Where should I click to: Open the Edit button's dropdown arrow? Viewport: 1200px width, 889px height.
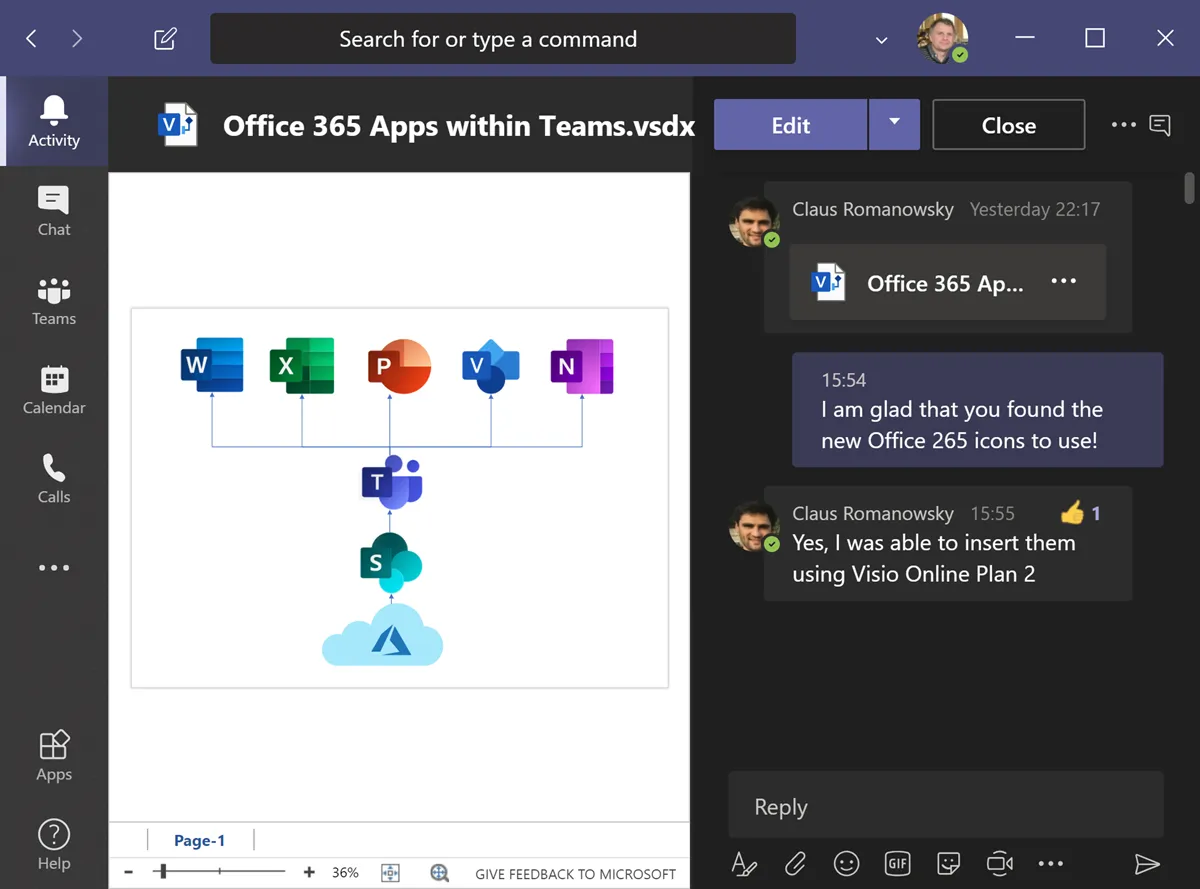(x=895, y=124)
